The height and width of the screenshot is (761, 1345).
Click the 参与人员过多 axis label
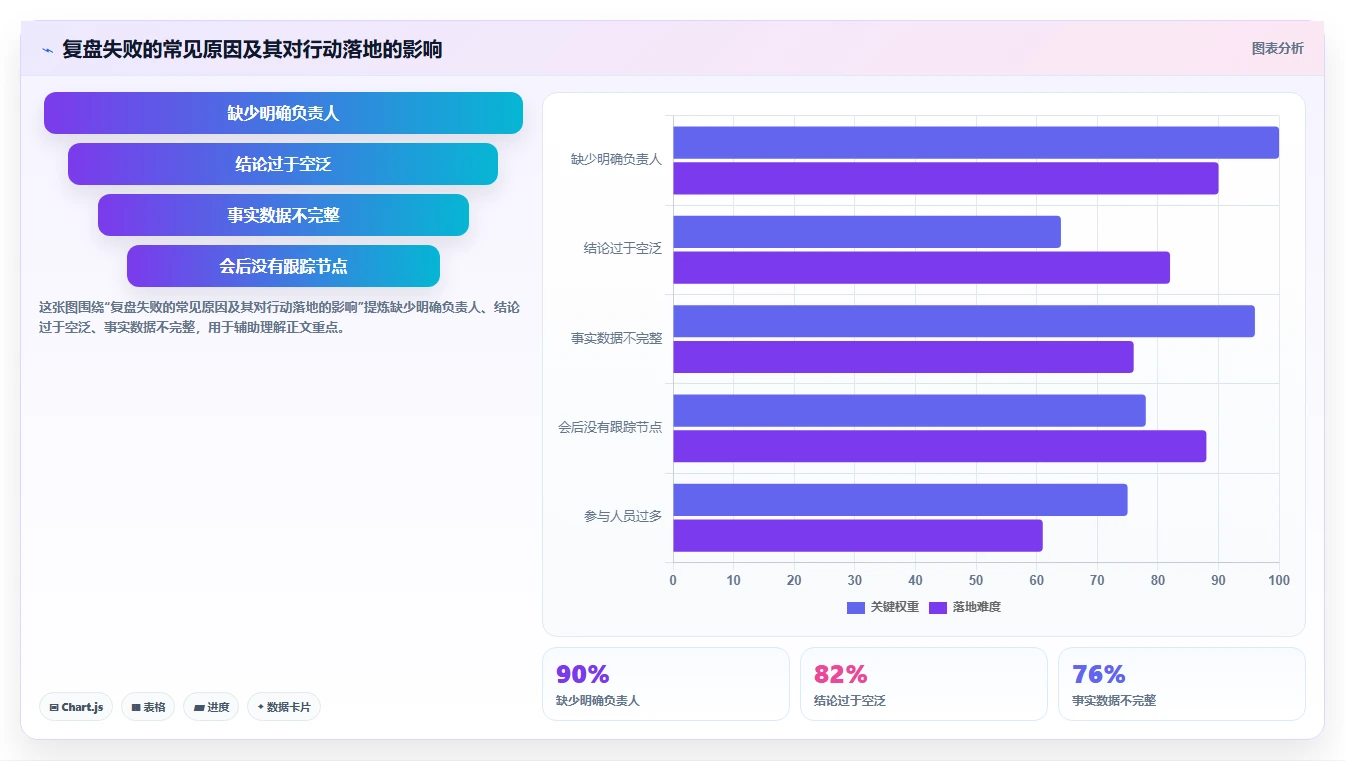pyautogui.click(x=623, y=516)
